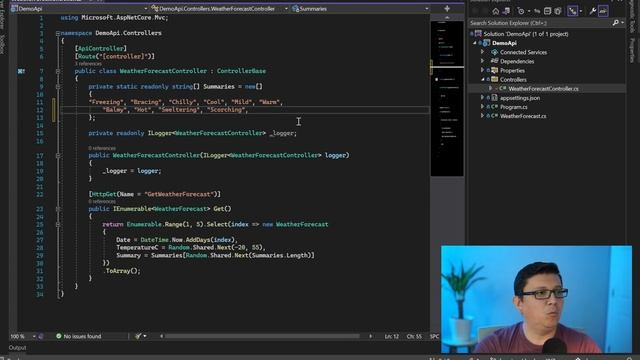Image resolution: width=640 pixels, height=360 pixels.
Task: Click the Connected Services icon
Action: point(494,52)
